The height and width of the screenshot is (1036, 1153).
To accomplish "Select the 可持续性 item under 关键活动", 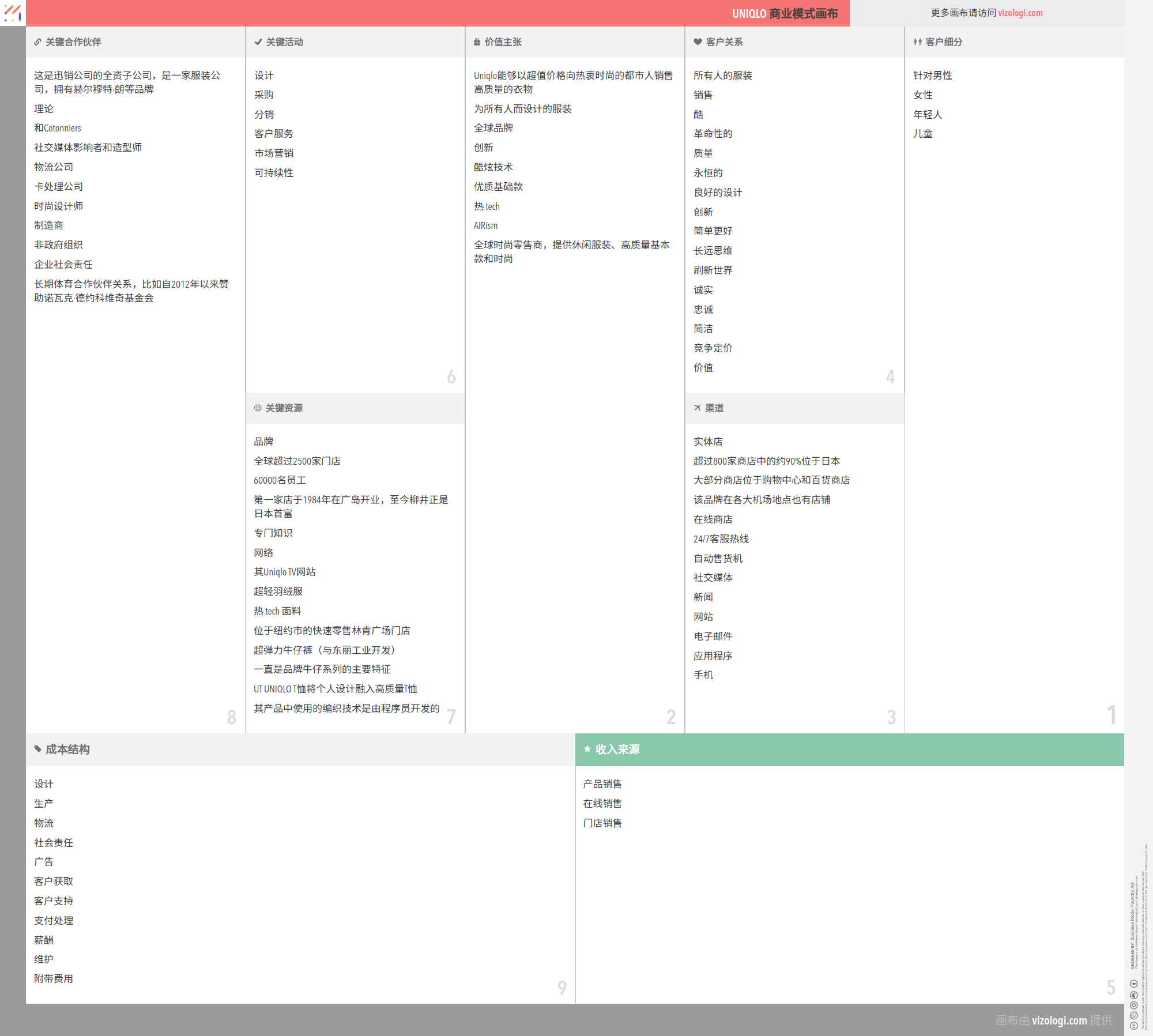I will [274, 173].
